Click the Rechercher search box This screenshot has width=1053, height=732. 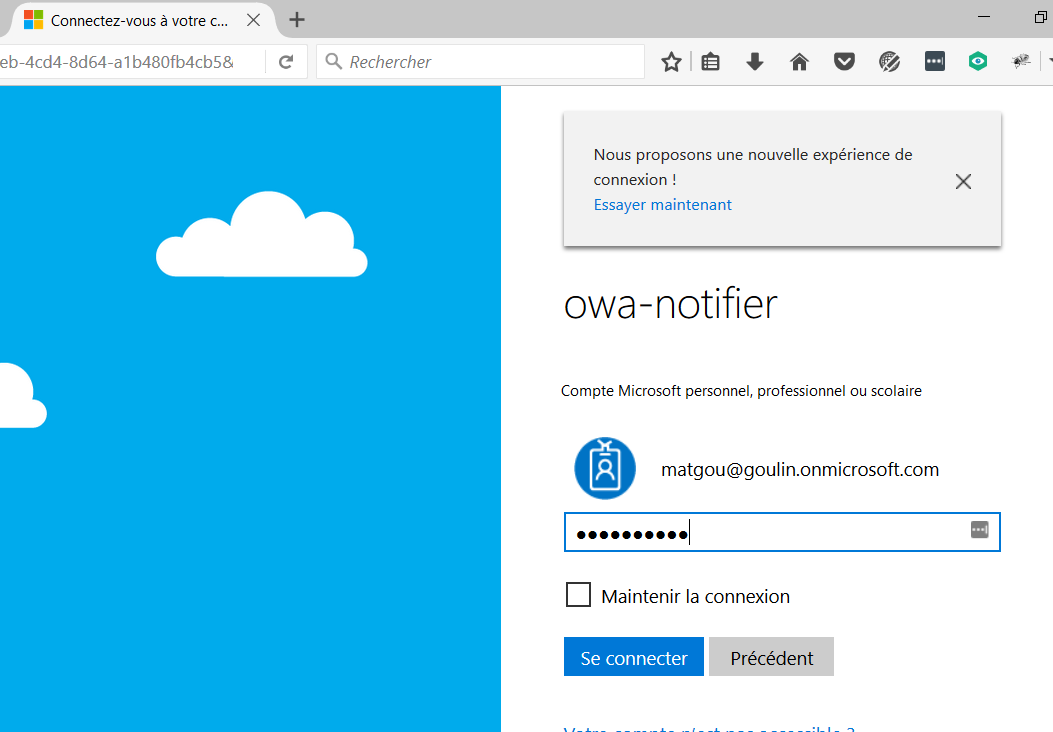pos(480,62)
